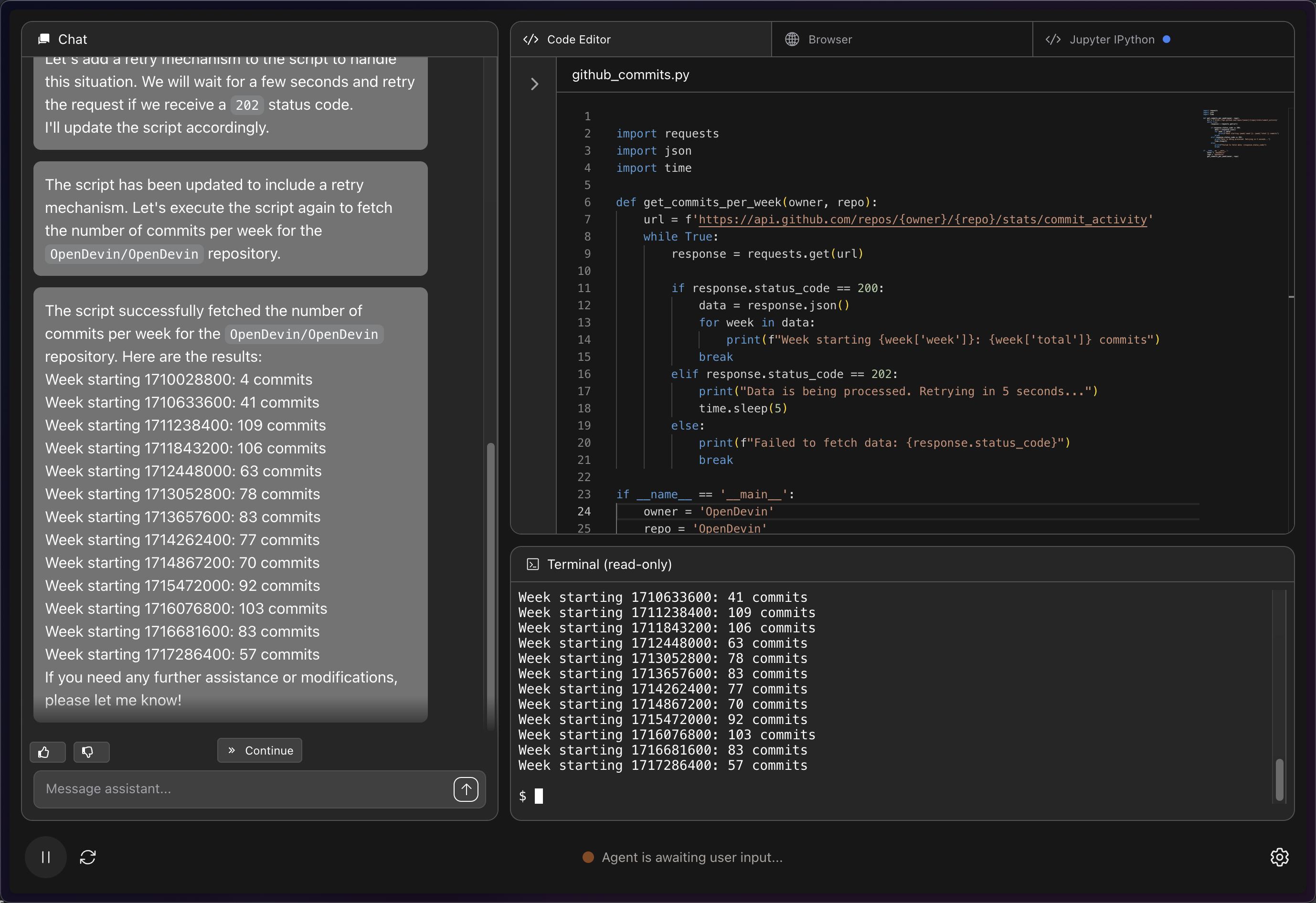
Task: Click the 'while True:' code line
Action: tap(680, 237)
